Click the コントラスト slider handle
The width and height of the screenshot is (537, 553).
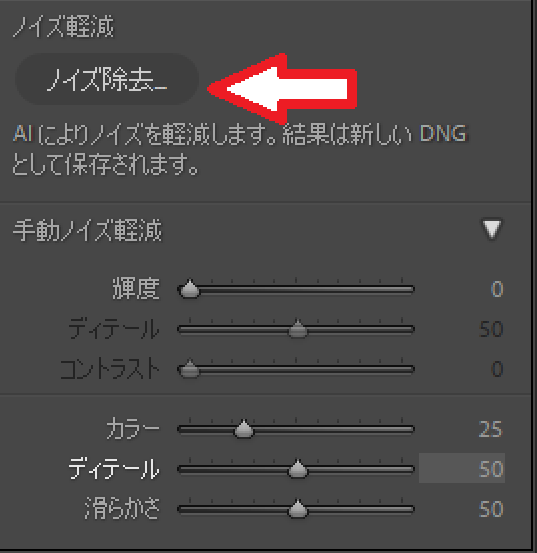tap(190, 369)
